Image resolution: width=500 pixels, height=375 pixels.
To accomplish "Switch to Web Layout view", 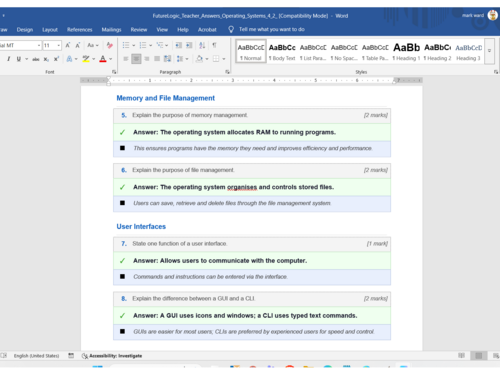I will pos(496,356).
